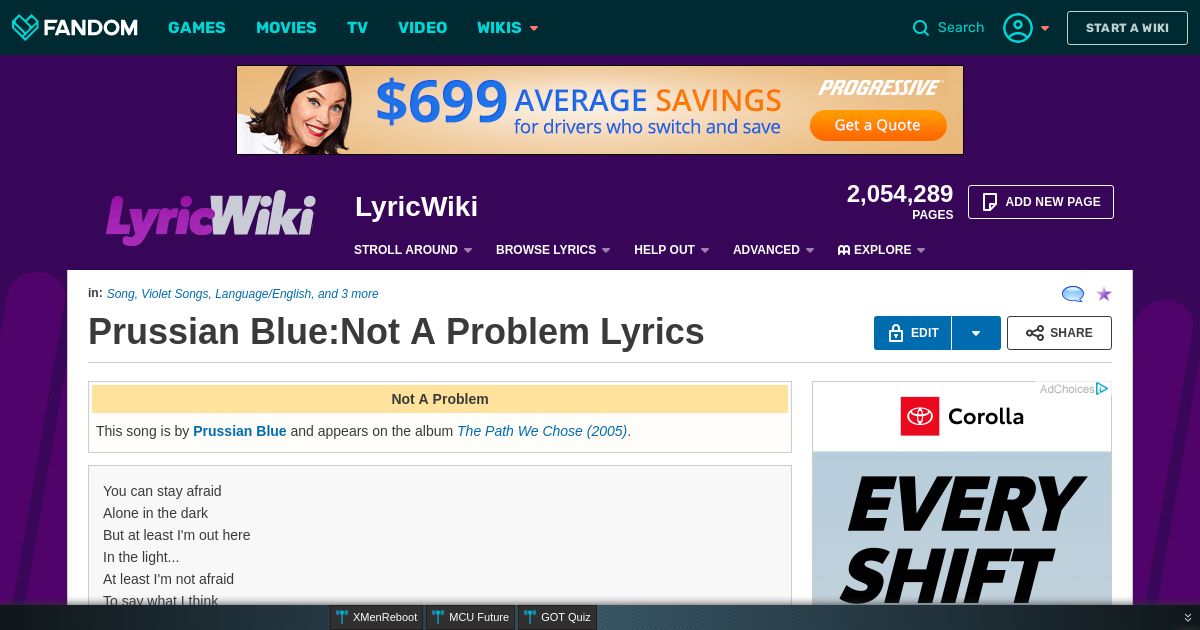Open the ADVANCED menu
The width and height of the screenshot is (1200, 630).
pos(774,250)
